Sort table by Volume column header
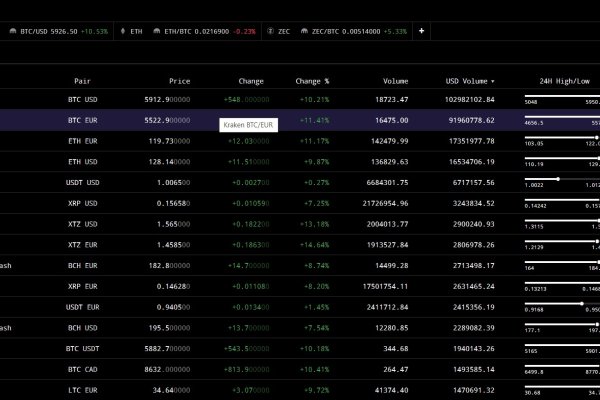Screen dimensions: 600x400 tap(394, 80)
